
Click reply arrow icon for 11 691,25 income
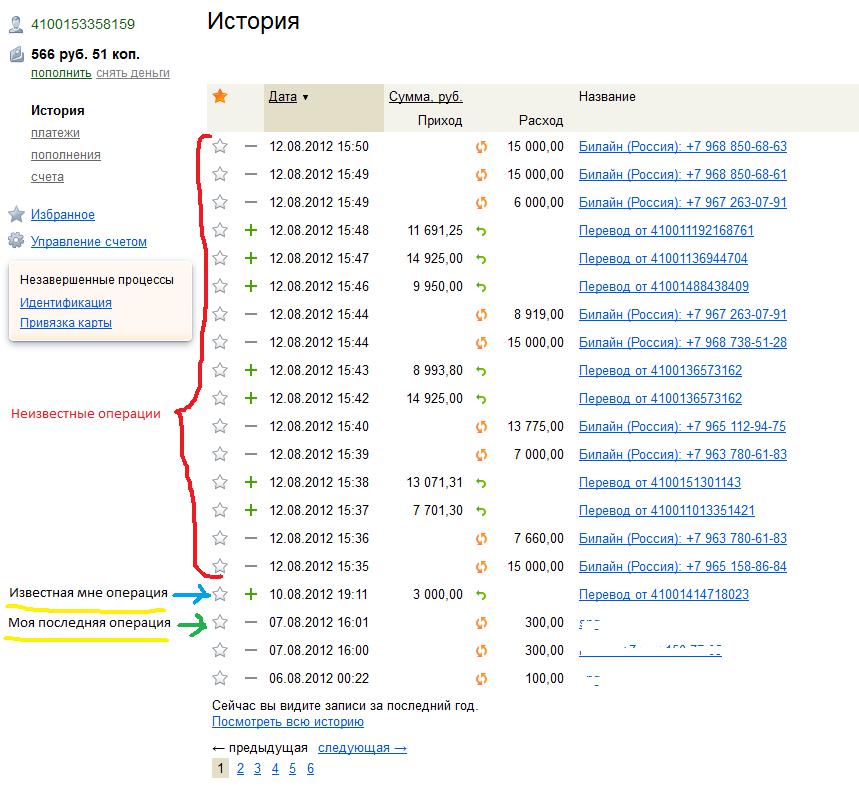[481, 231]
